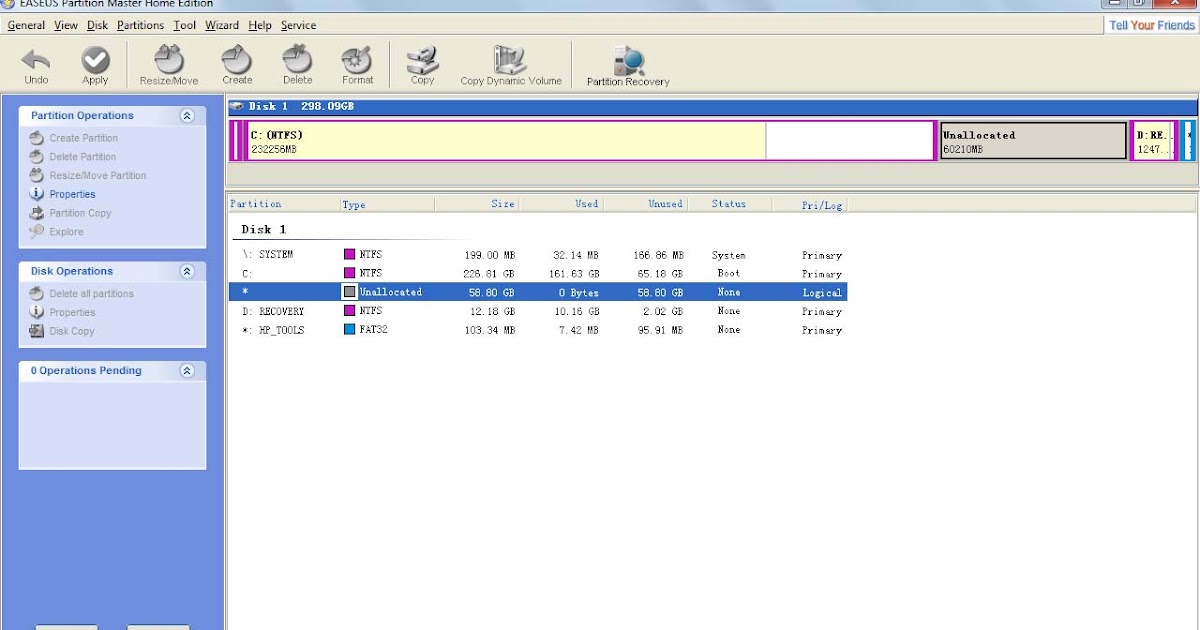
Task: Click the Undo toolbar icon
Action: 36,61
